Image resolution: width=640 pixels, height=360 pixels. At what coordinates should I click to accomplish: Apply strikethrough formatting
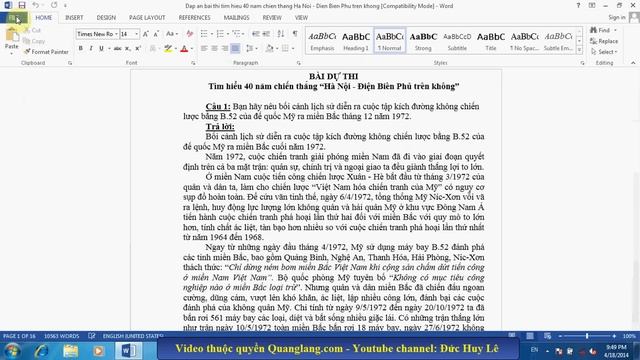click(x=118, y=49)
